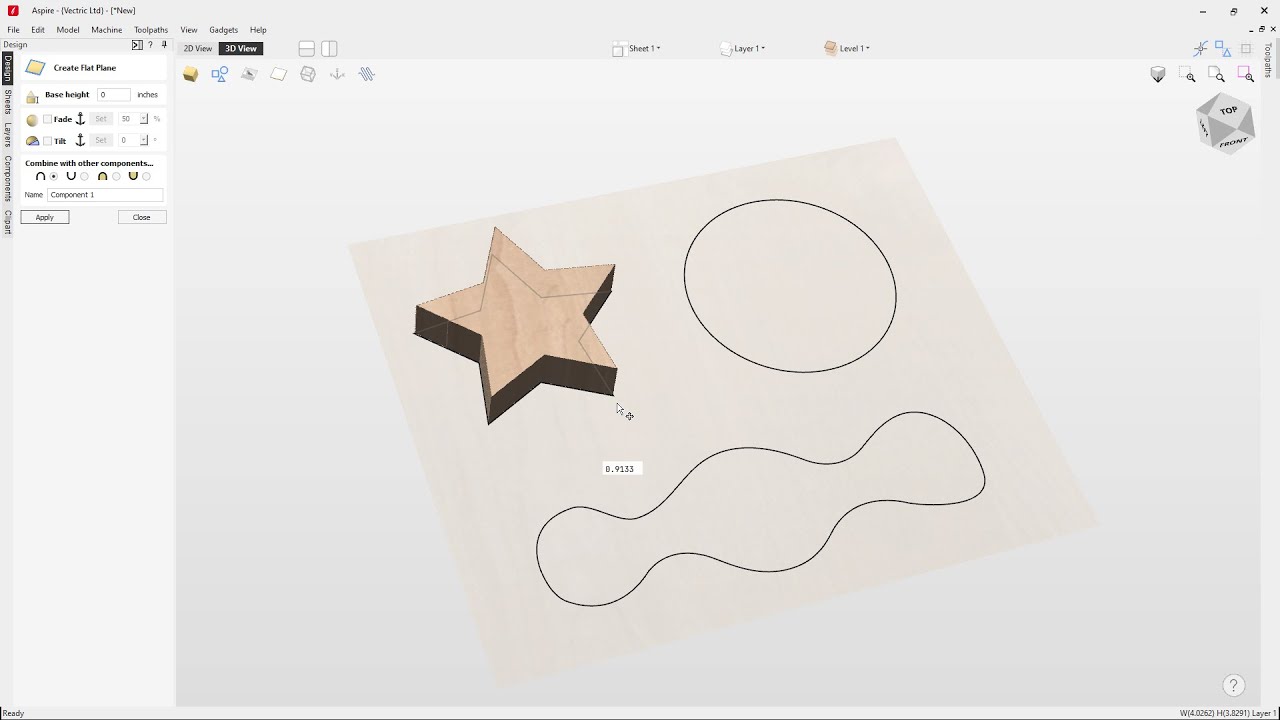1280x720 pixels.
Task: Open the Layer 1 dropdown
Action: click(743, 48)
